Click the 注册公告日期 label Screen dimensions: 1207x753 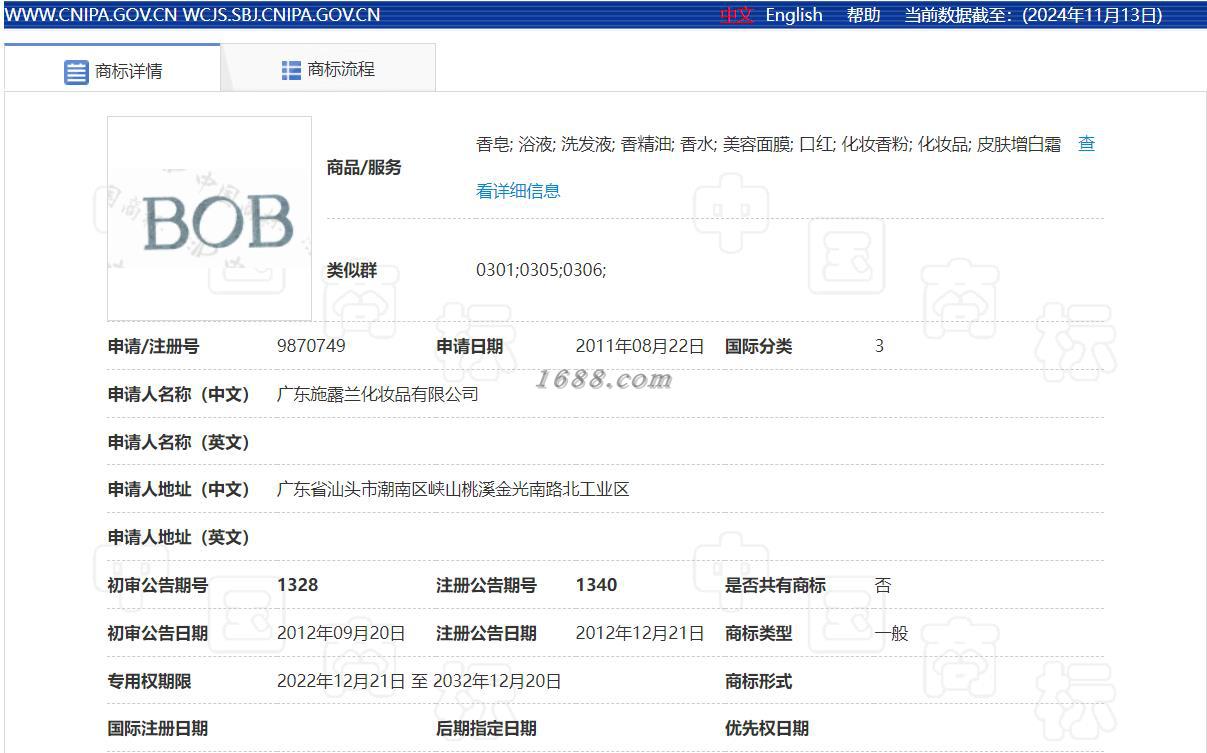coord(486,633)
